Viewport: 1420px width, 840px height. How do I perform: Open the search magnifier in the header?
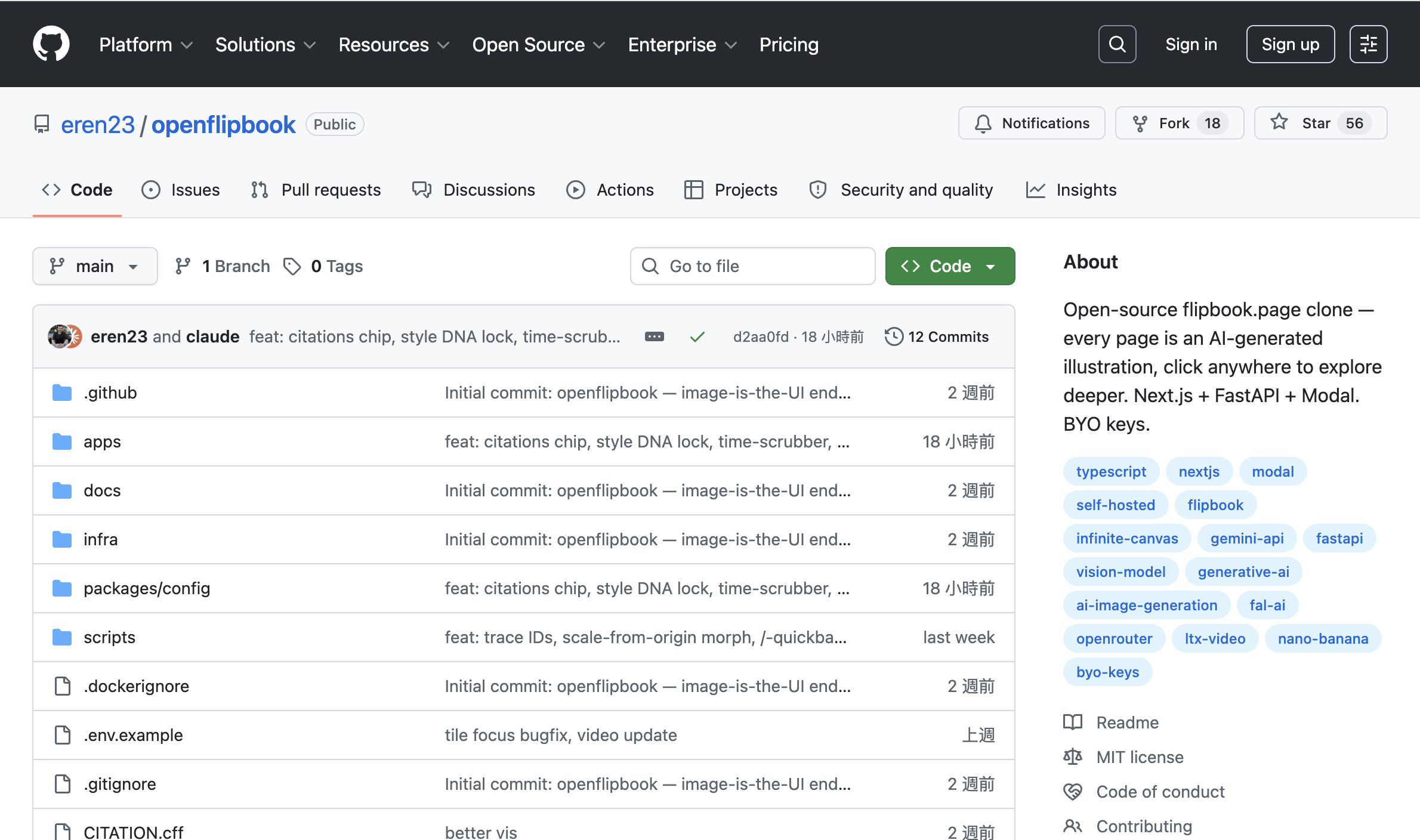[1117, 44]
